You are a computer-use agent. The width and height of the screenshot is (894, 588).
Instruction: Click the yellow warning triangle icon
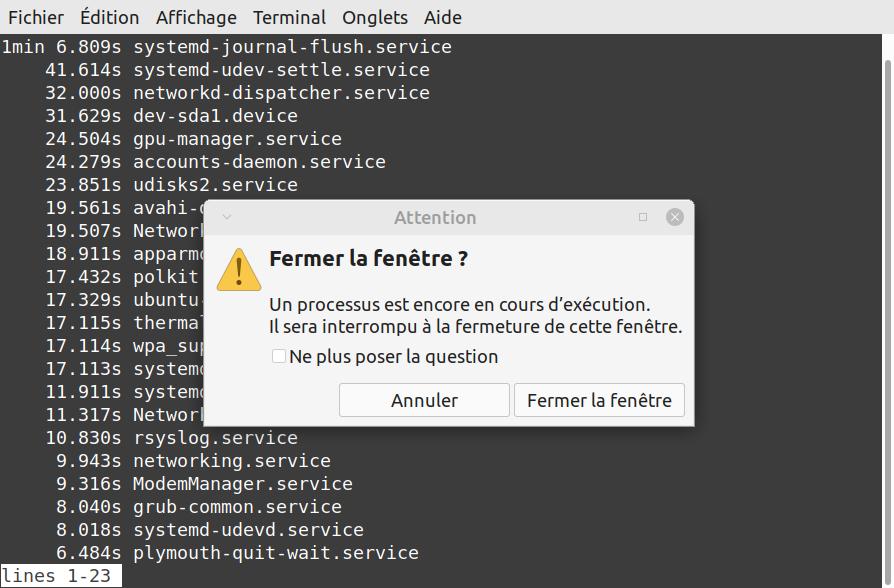tap(239, 269)
